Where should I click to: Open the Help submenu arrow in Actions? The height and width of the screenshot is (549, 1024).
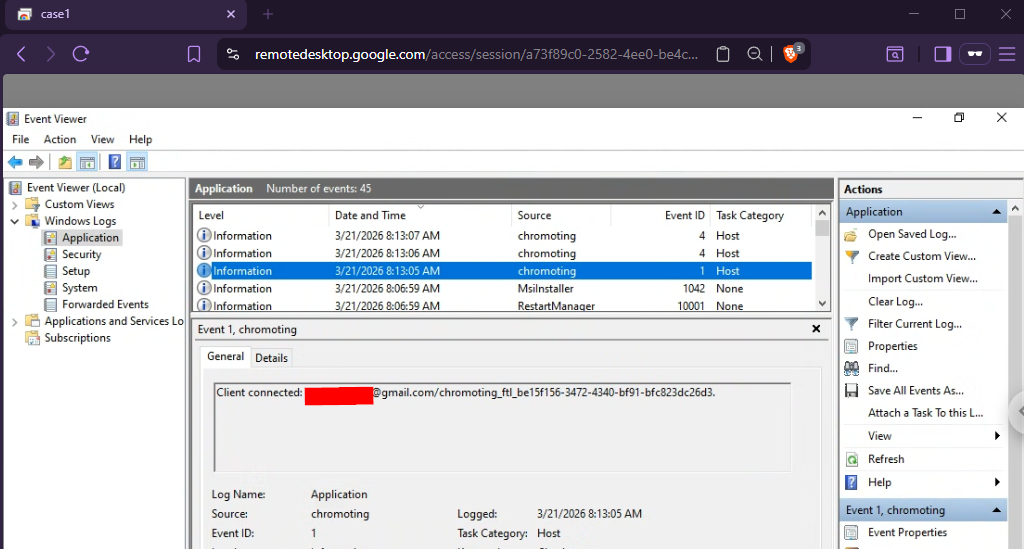tap(997, 482)
